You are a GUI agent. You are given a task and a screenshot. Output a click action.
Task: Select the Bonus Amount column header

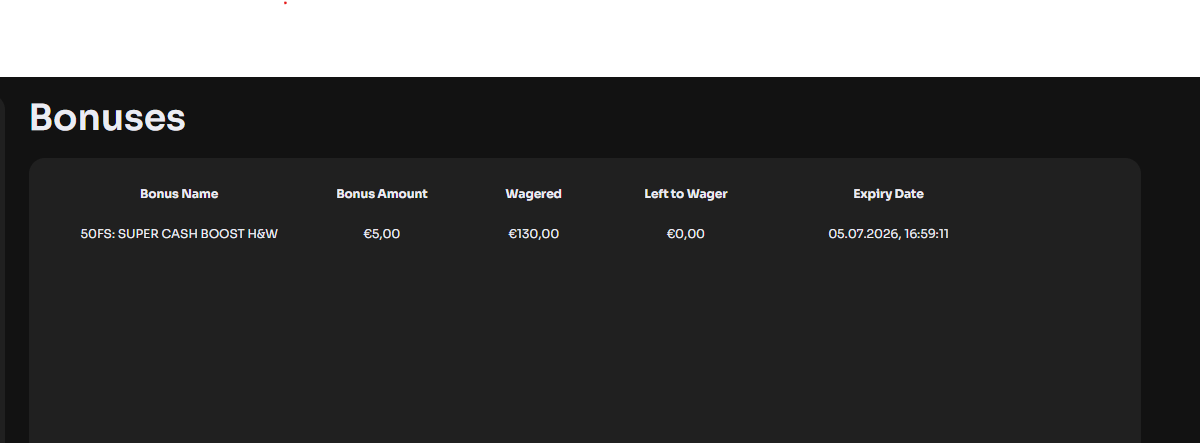point(382,194)
